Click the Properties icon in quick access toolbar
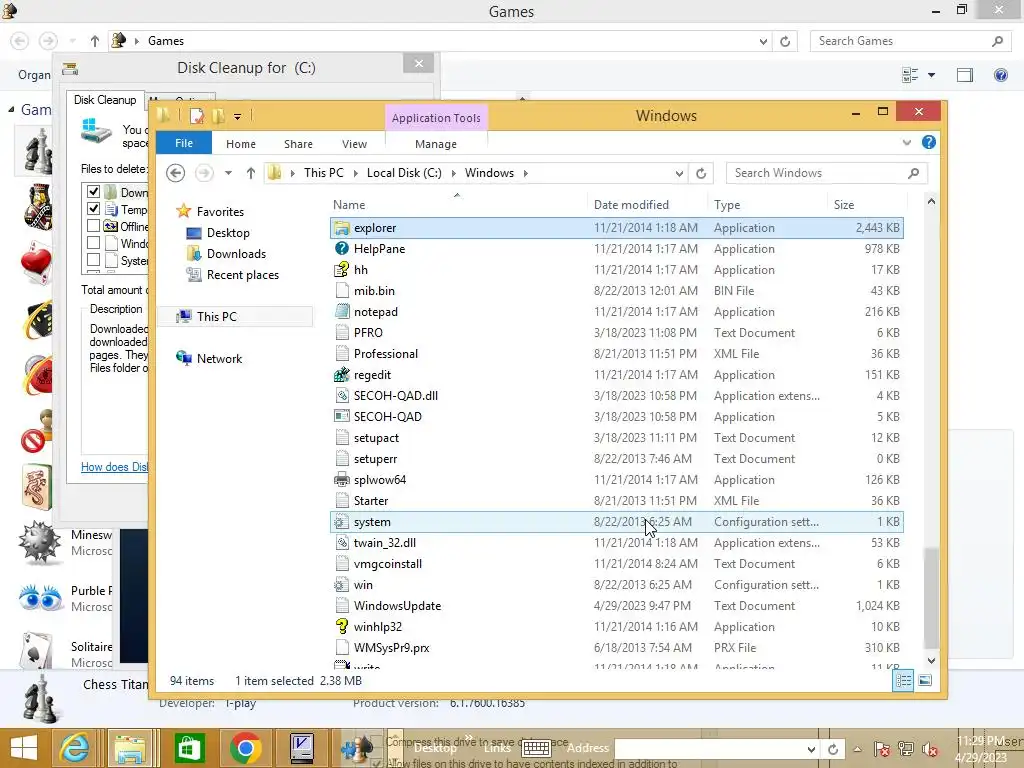Screen dimensions: 1024x768 (196, 116)
